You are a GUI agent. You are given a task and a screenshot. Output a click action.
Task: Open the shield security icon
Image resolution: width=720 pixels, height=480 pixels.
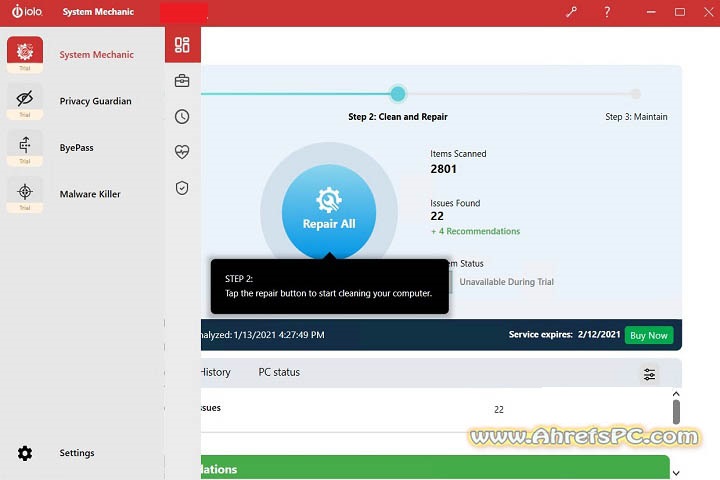182,187
